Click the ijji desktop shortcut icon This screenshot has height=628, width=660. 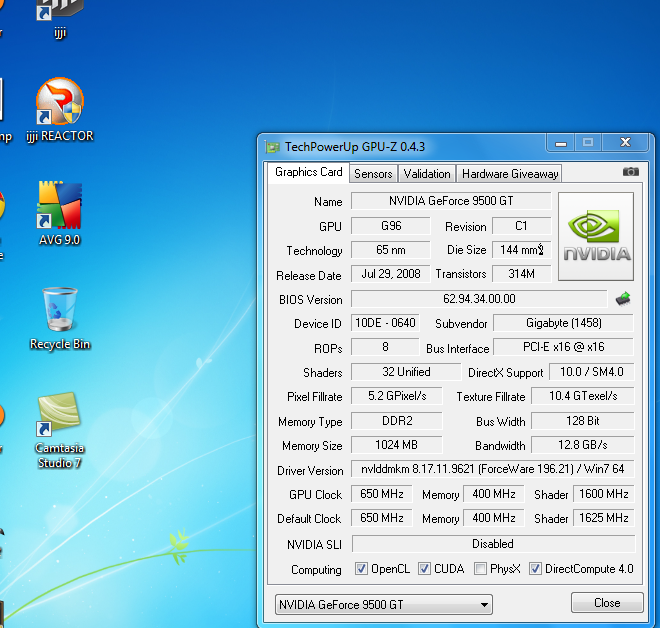tap(59, 19)
